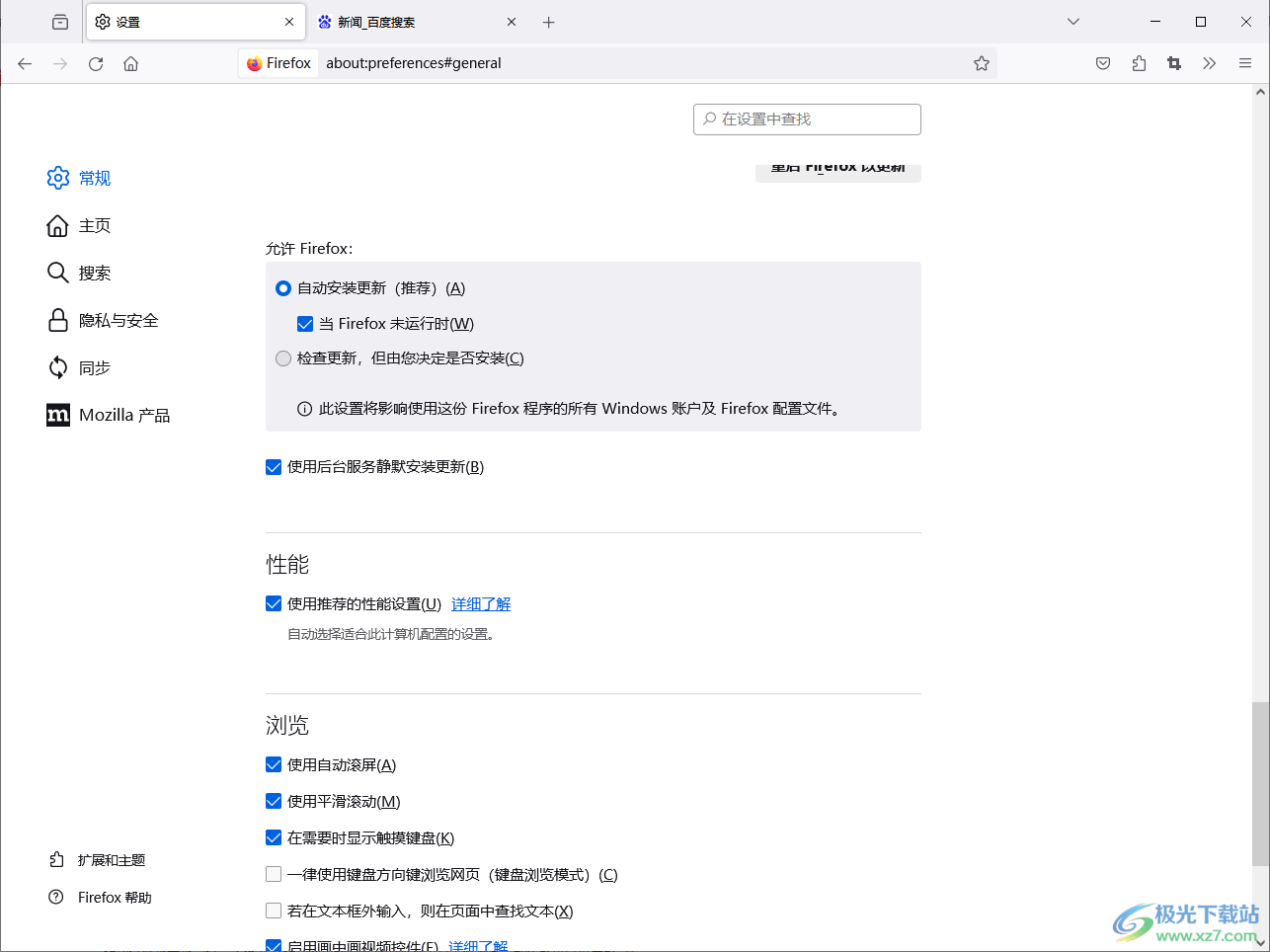Select 自动安装更新（推荐）radio option
Screen dimensions: 1270x952
coord(283,288)
